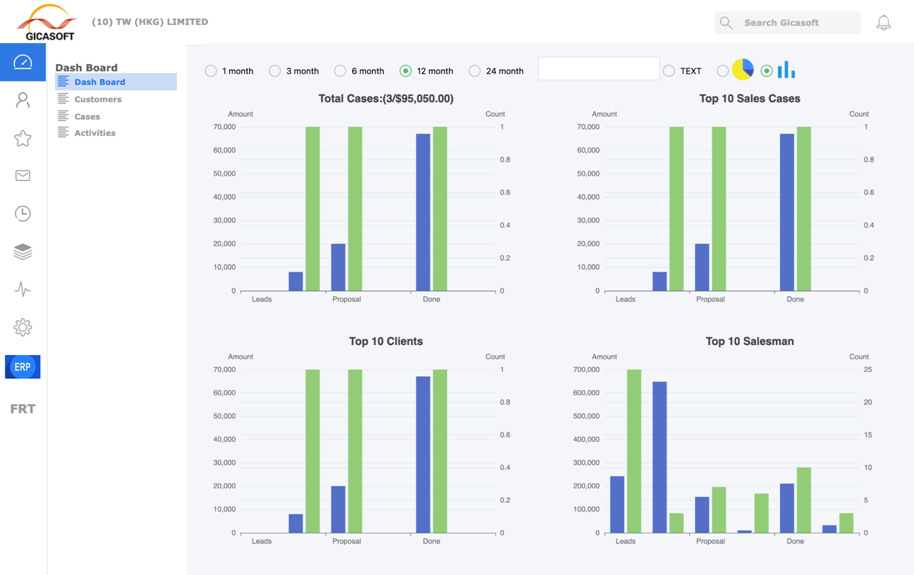Switch to TEXT display mode
The width and height of the screenshot is (914, 575).
point(669,71)
